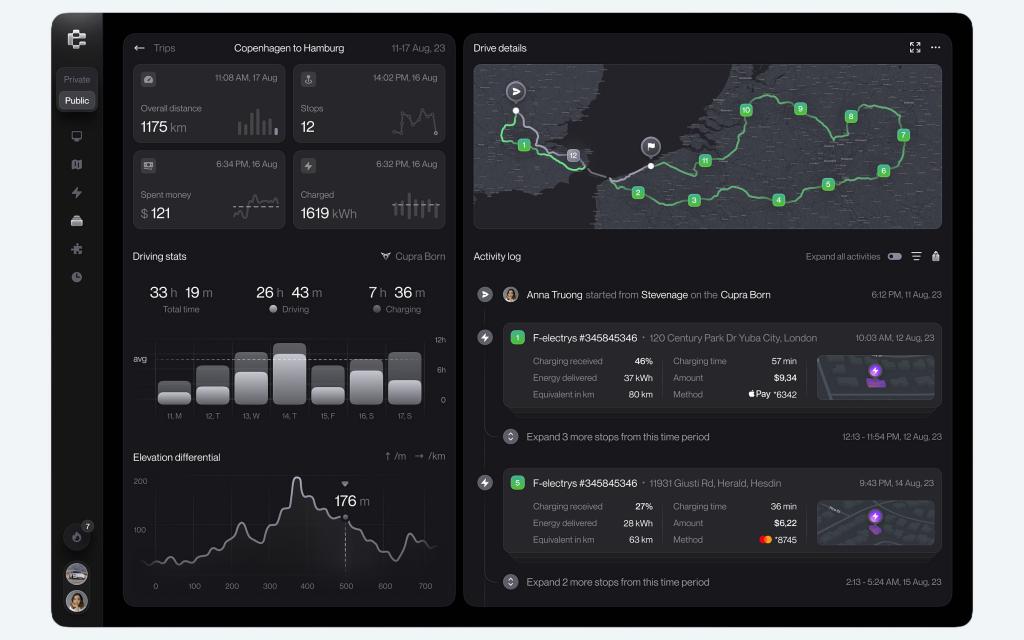Viewport: 1024px width, 640px height.
Task: Open the map icon in sidebar
Action: (x=76, y=165)
